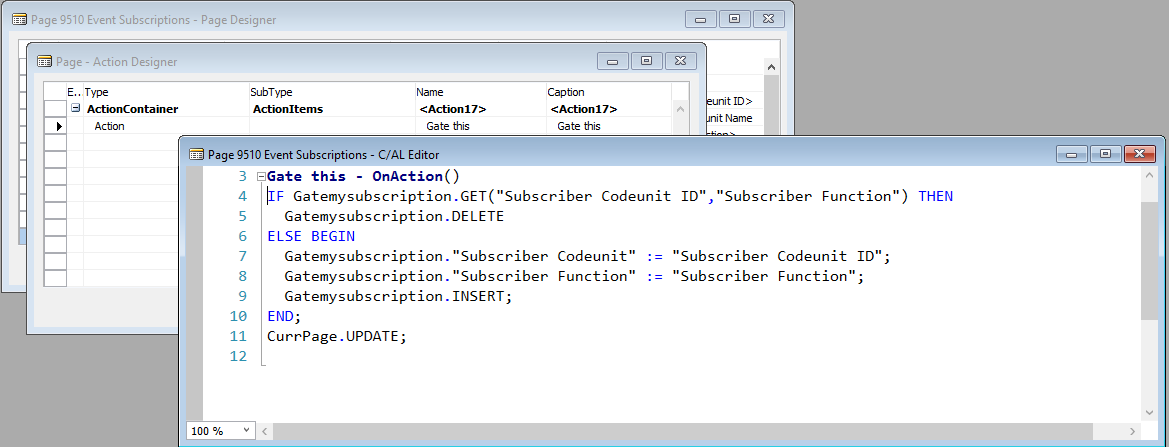Click the Action Designer window icon
The height and width of the screenshot is (447, 1169).
(44, 62)
